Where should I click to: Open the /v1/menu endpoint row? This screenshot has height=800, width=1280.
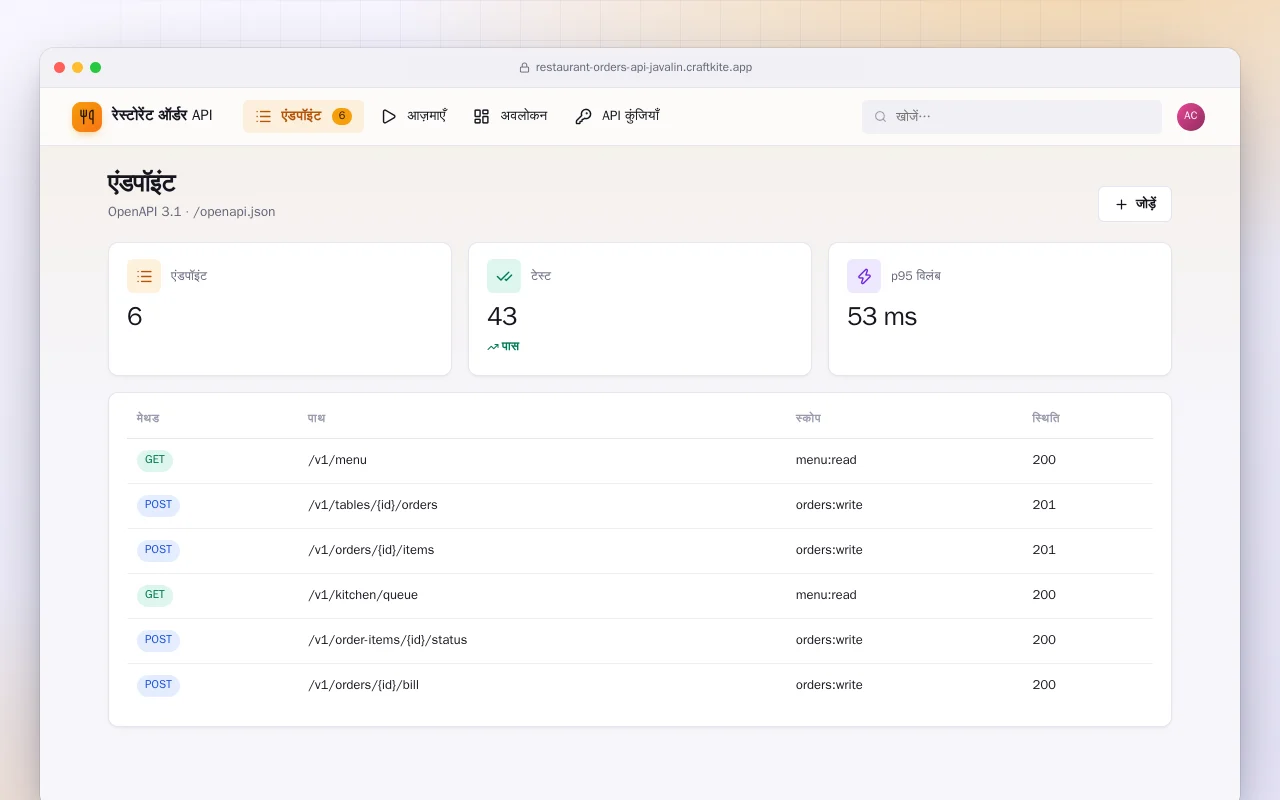point(640,461)
